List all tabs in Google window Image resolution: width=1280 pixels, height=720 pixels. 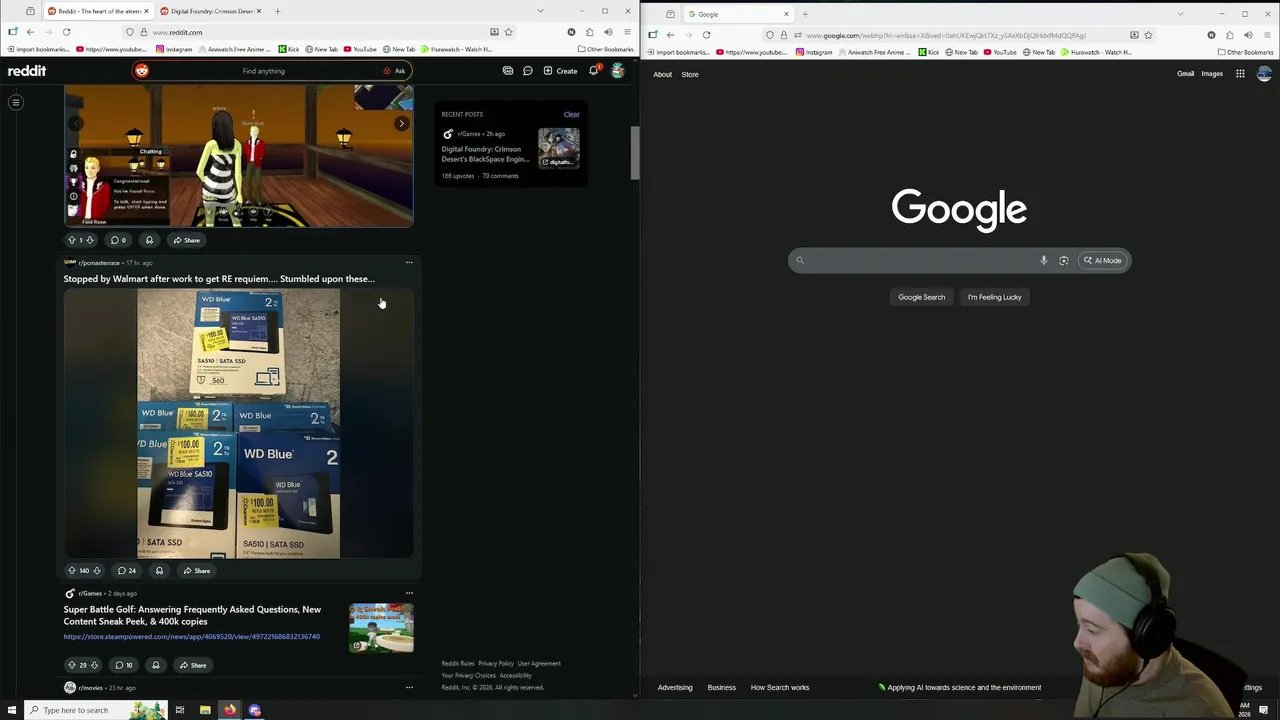[x=1180, y=14]
